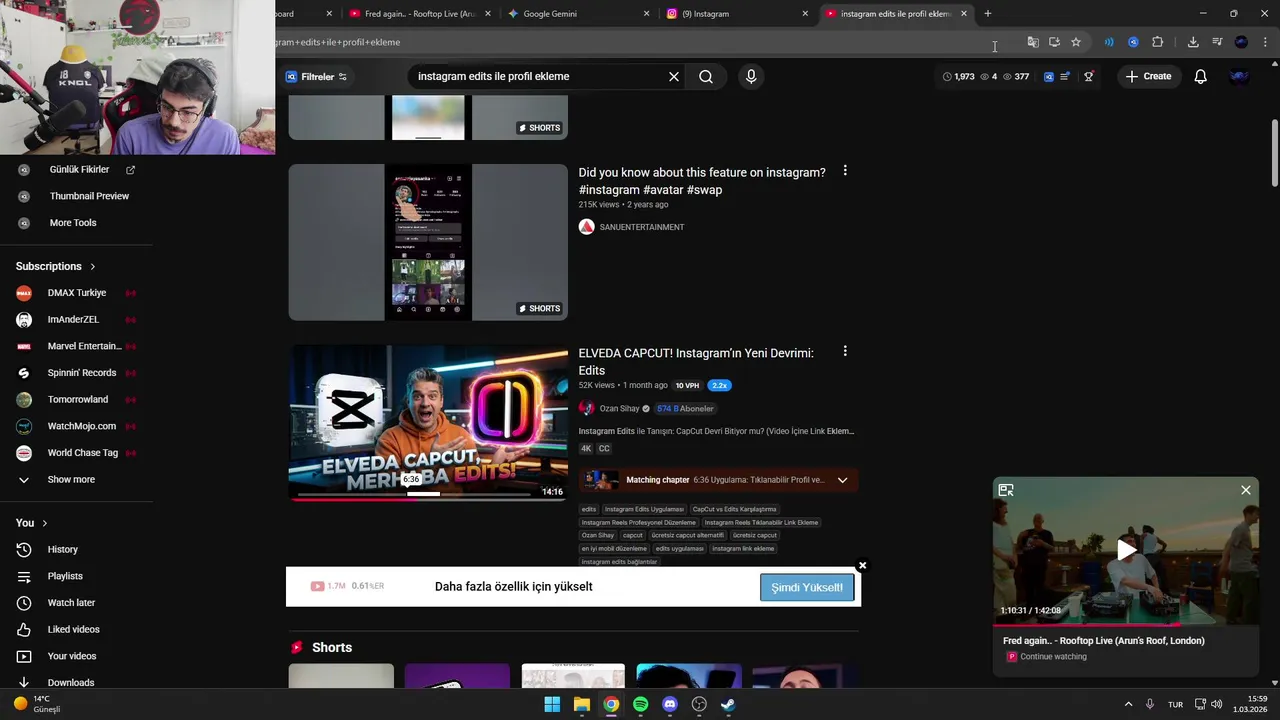Open Your videos in sidebar
The image size is (1280, 720).
[72, 657]
